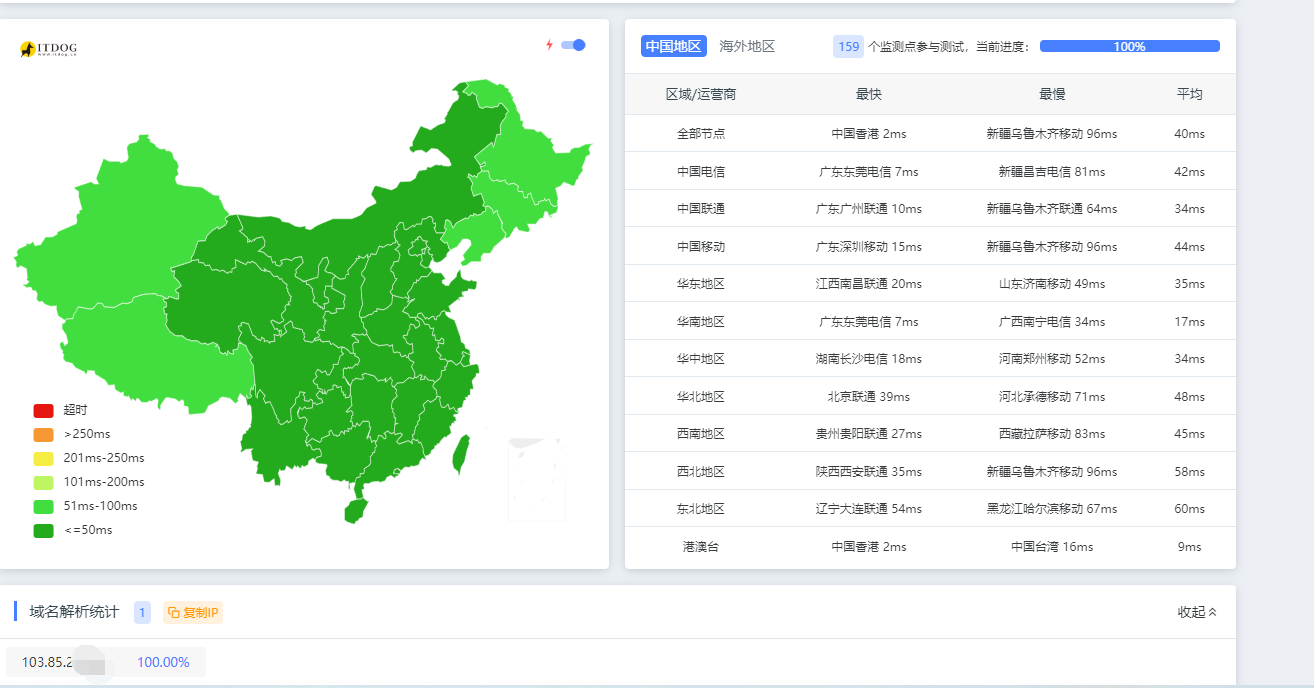Click the orange >250ms legend swatch

[43, 434]
